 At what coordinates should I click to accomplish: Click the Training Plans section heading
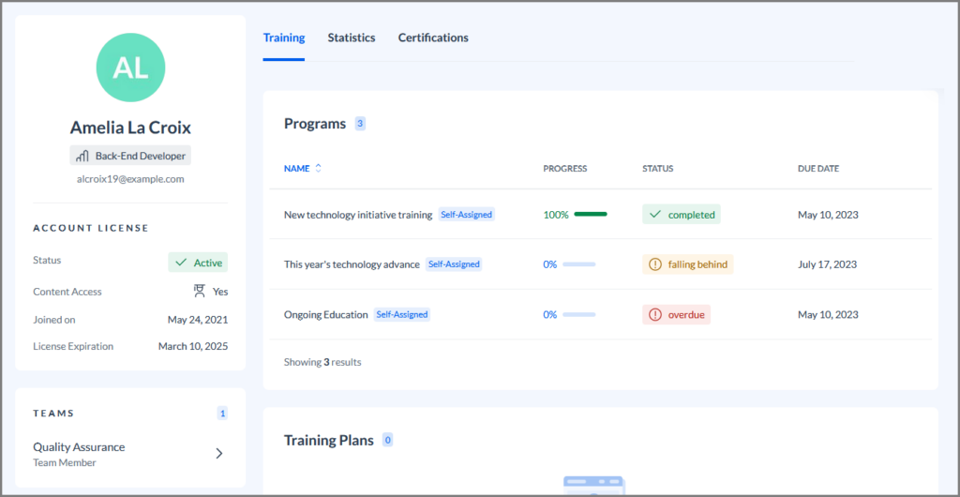point(329,440)
